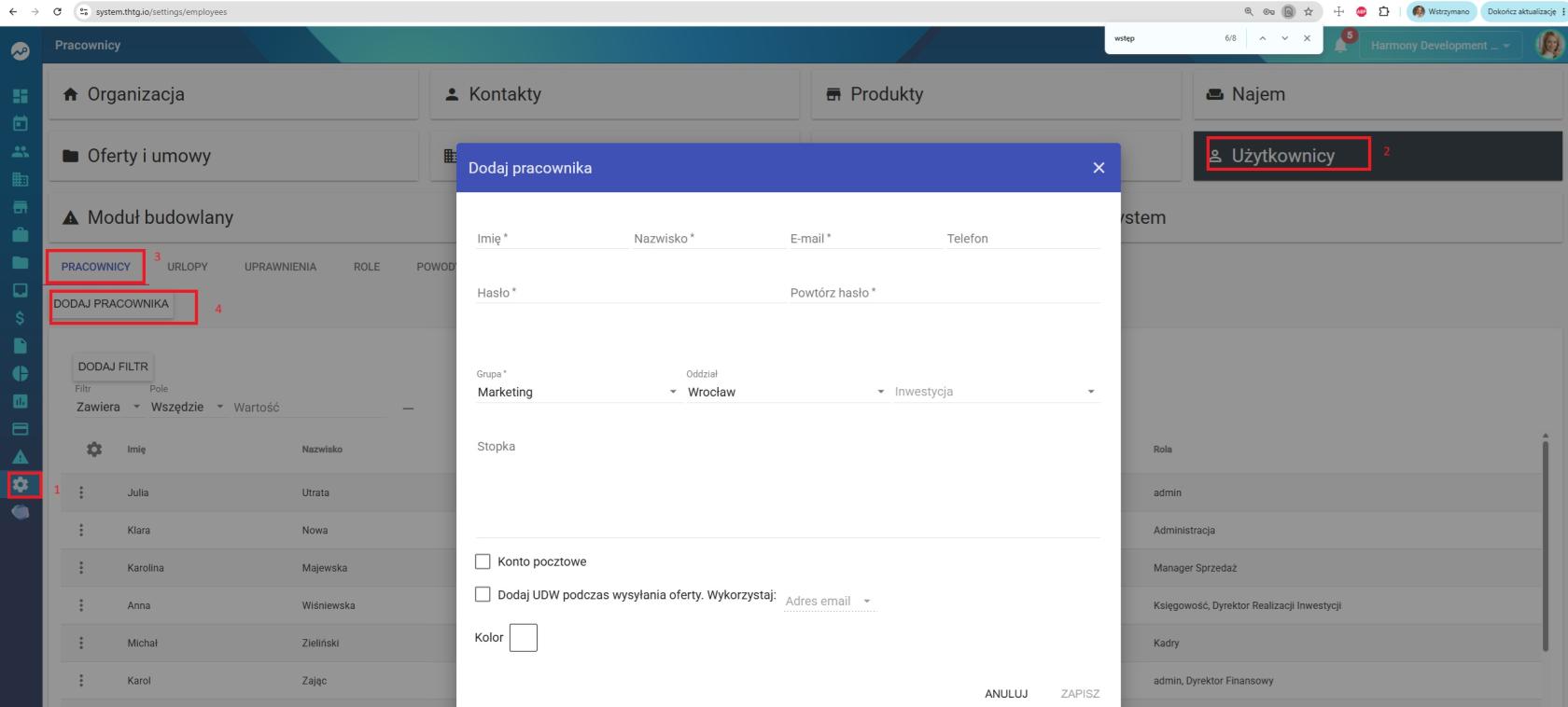Viewport: 1568px width, 707px height.
Task: Click the notifications bell with badge 5
Action: click(x=1342, y=44)
